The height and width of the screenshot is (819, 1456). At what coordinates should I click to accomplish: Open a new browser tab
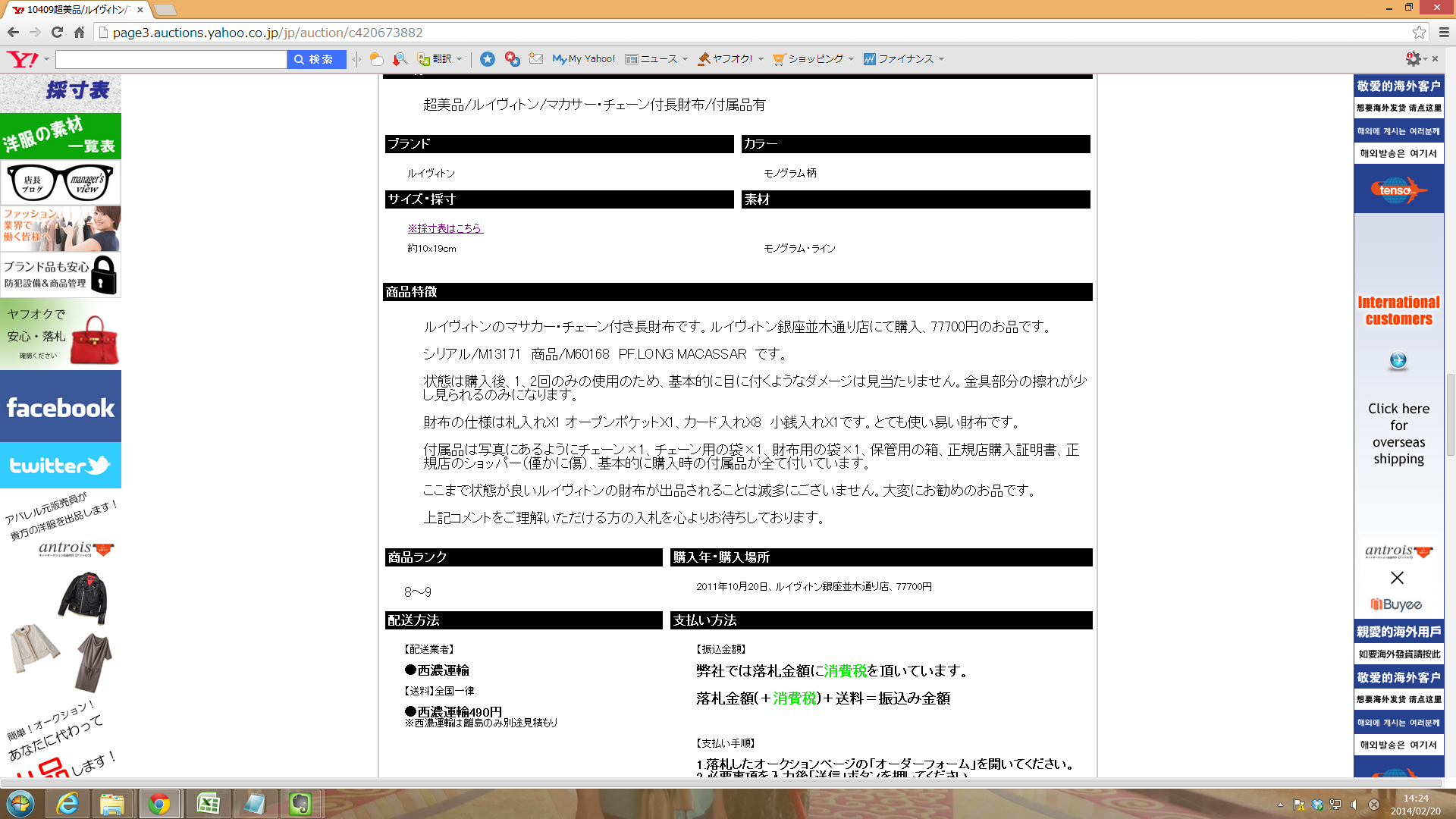click(165, 10)
